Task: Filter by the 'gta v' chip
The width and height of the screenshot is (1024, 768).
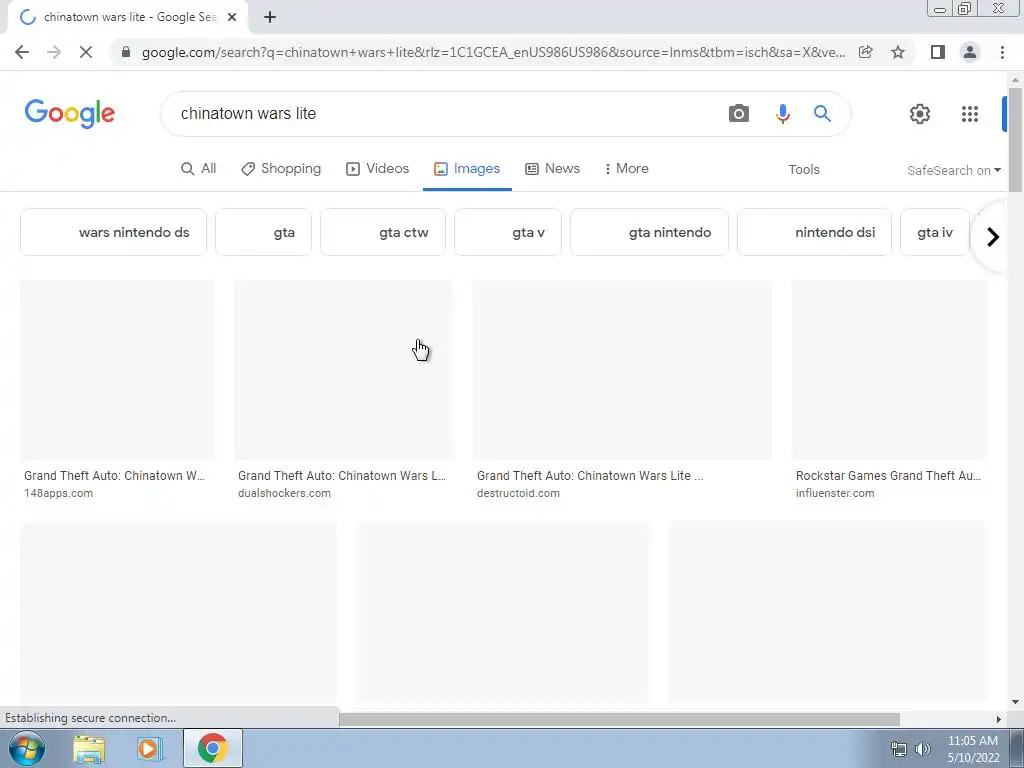Action: [x=508, y=232]
